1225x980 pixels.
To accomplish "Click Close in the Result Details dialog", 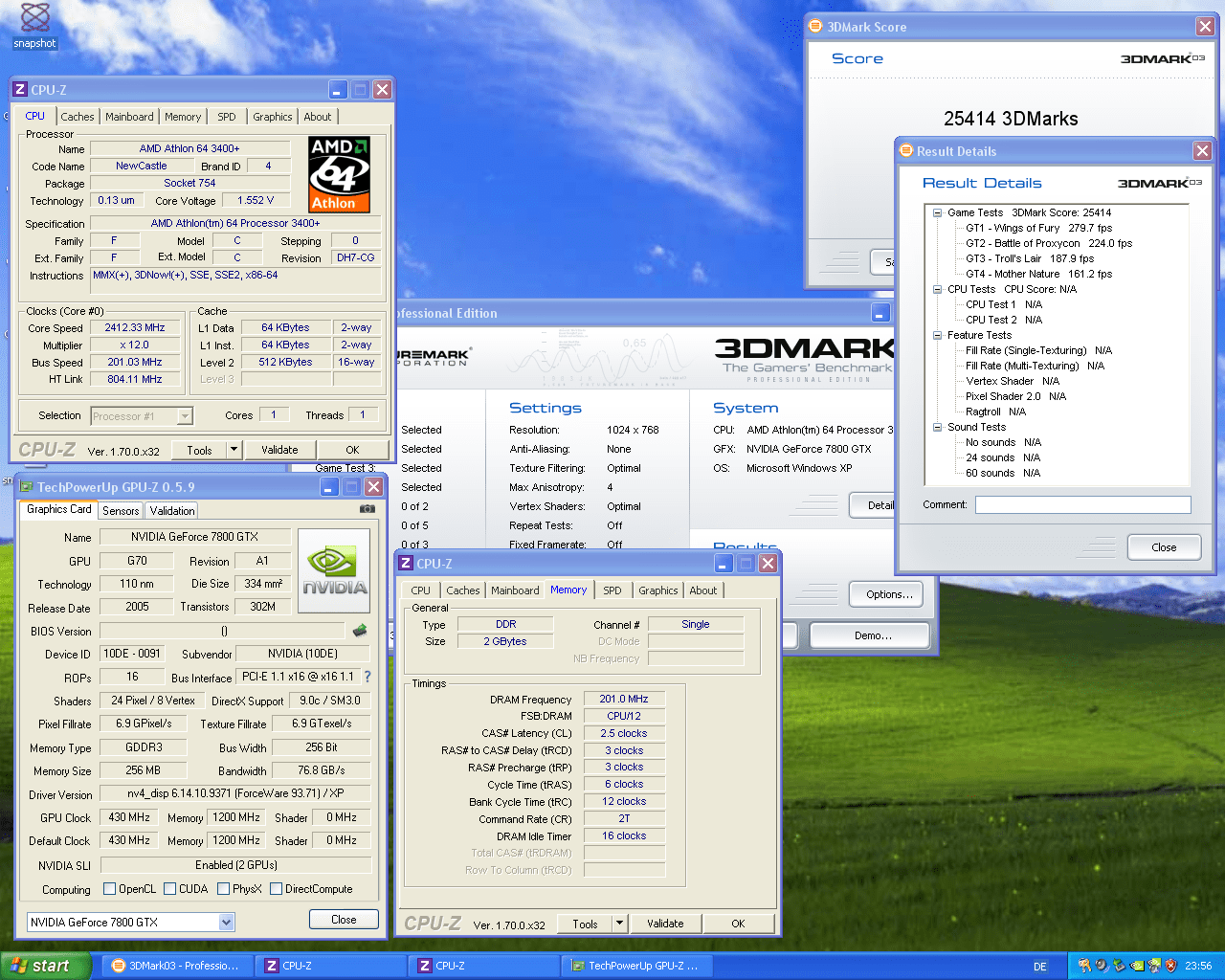I will [1164, 547].
